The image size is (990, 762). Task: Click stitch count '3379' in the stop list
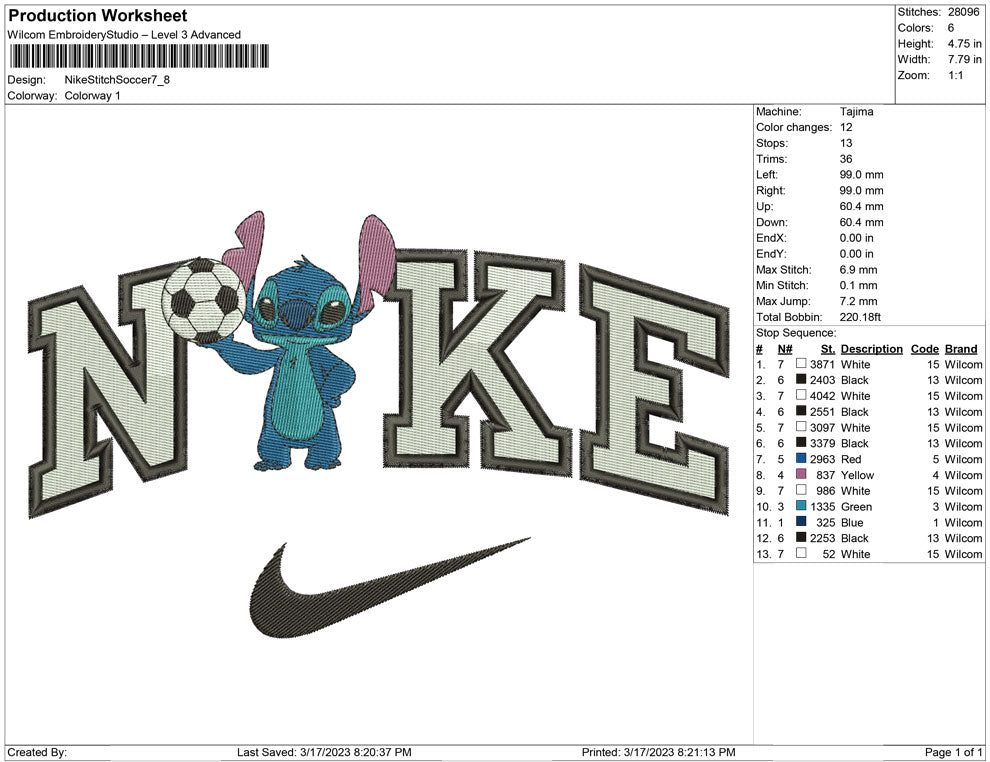pos(823,443)
